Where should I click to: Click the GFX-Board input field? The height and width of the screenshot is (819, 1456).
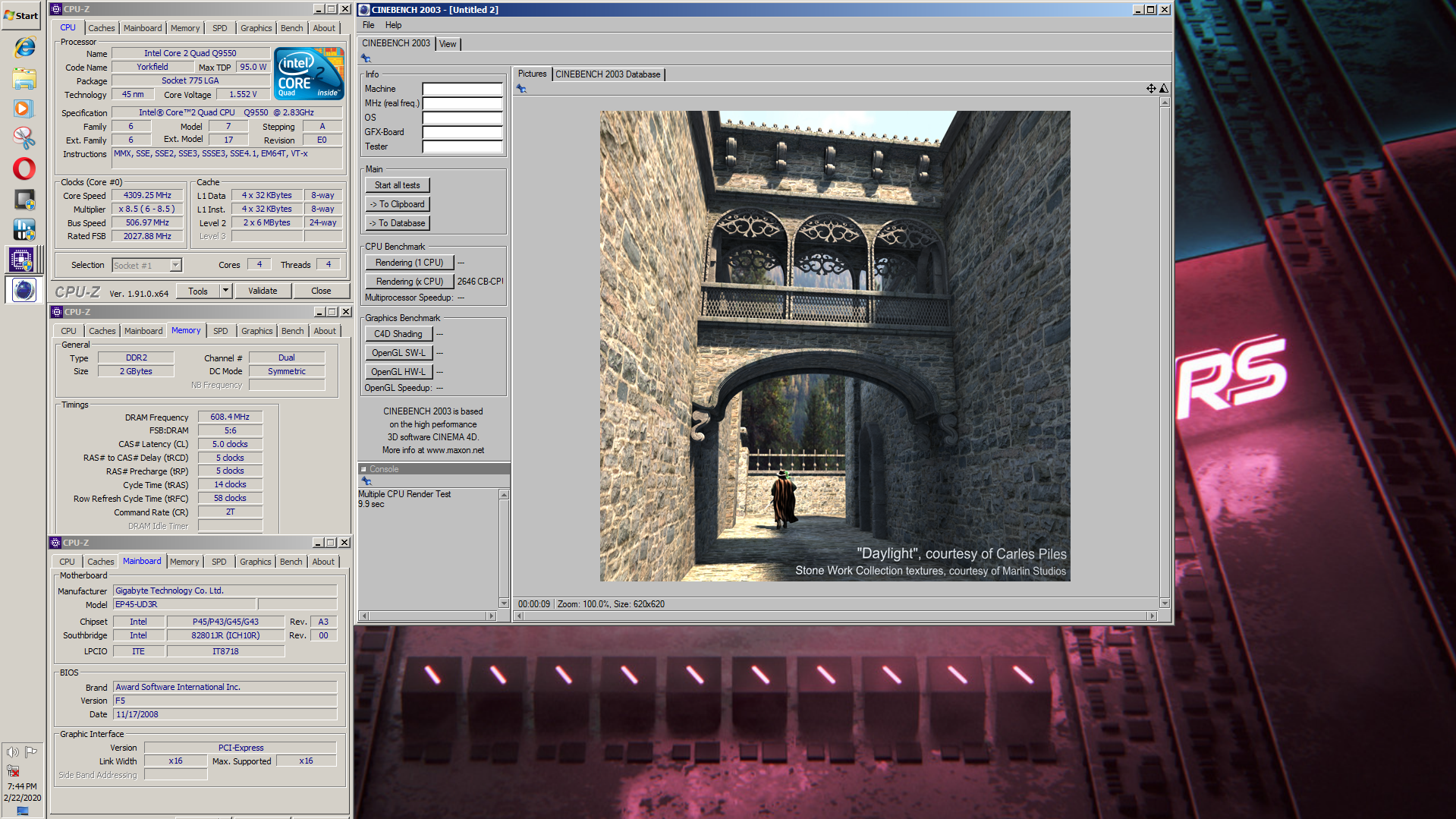point(462,132)
